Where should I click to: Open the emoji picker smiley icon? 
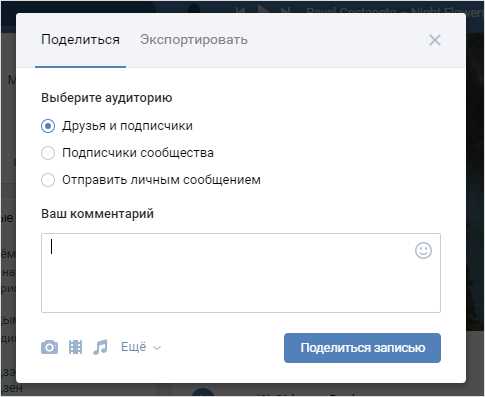(x=423, y=250)
